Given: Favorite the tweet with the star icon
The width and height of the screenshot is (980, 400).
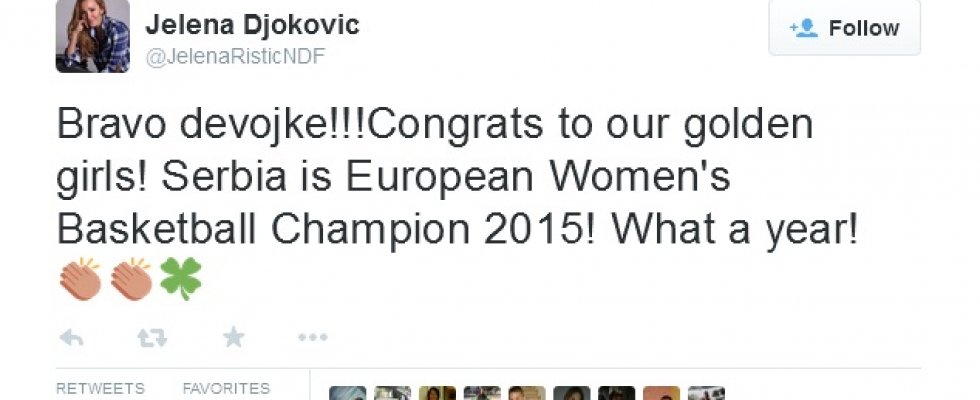Looking at the screenshot, I should coord(233,338).
